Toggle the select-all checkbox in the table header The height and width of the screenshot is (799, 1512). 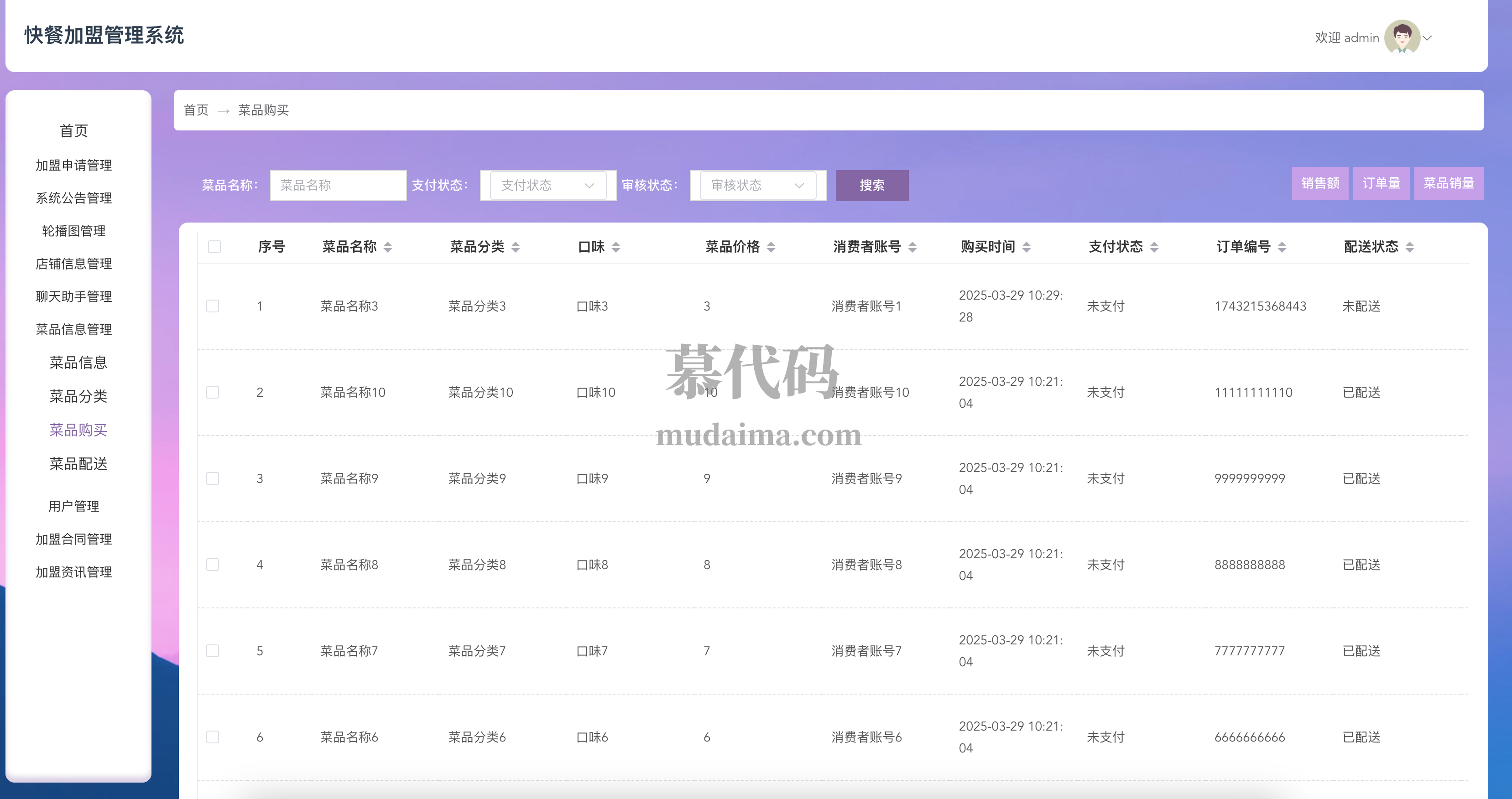(214, 246)
